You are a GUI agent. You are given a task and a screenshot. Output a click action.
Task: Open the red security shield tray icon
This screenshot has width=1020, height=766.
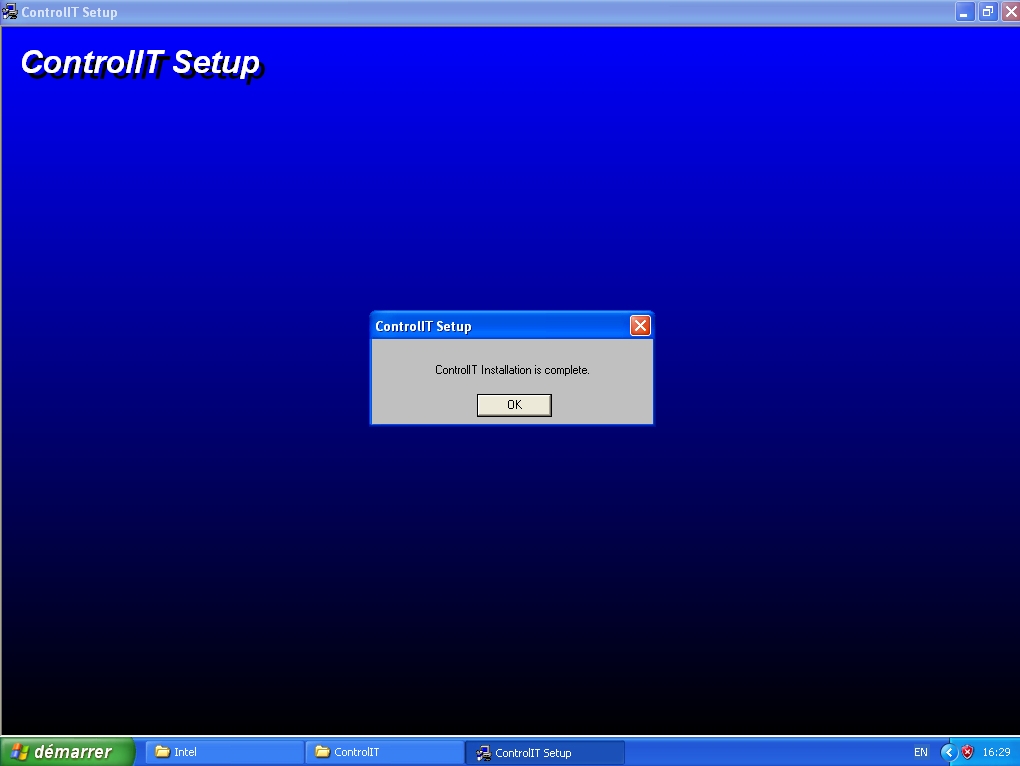pyautogui.click(x=968, y=752)
